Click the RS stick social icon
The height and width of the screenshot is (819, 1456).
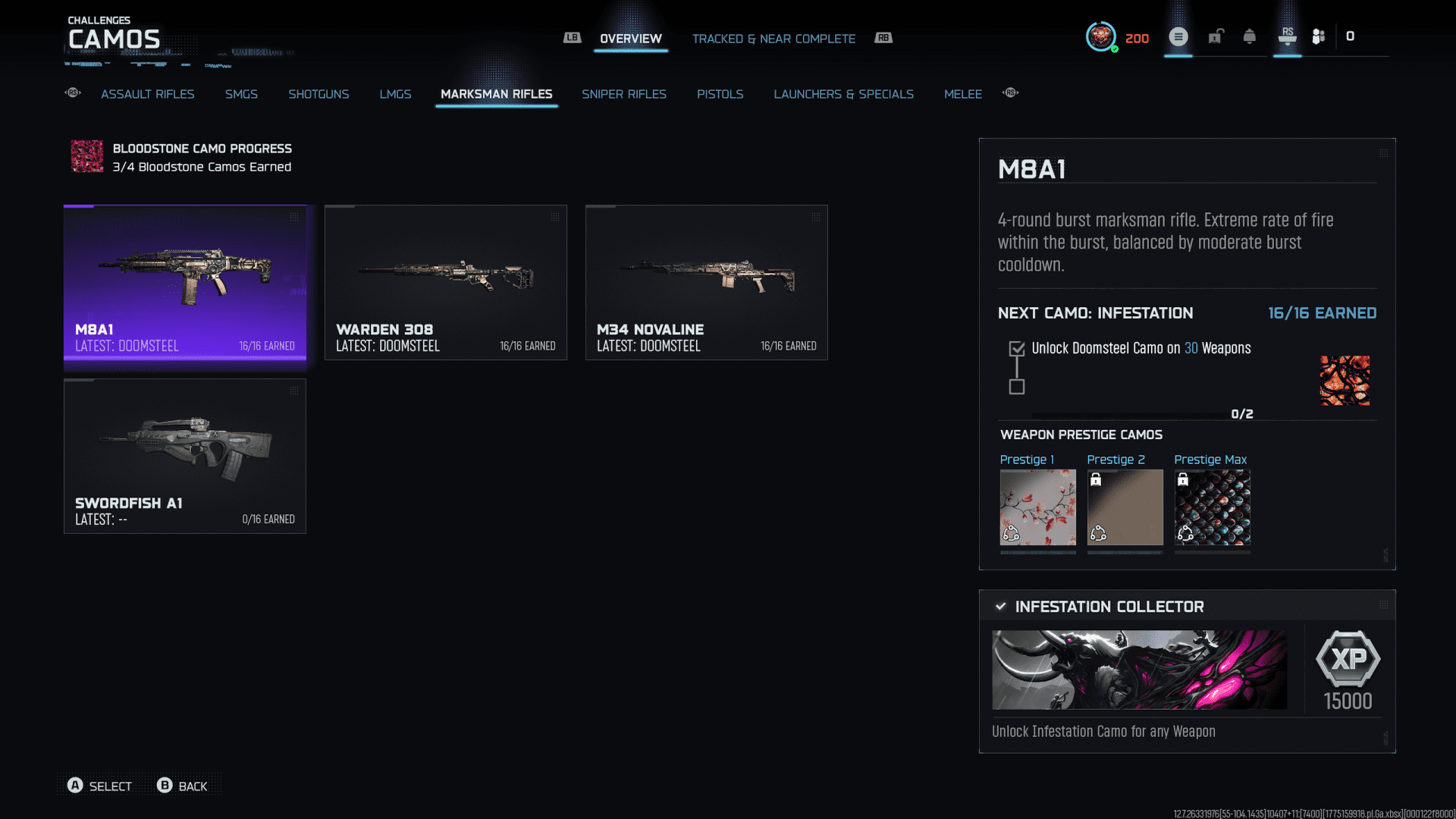[x=1288, y=36]
